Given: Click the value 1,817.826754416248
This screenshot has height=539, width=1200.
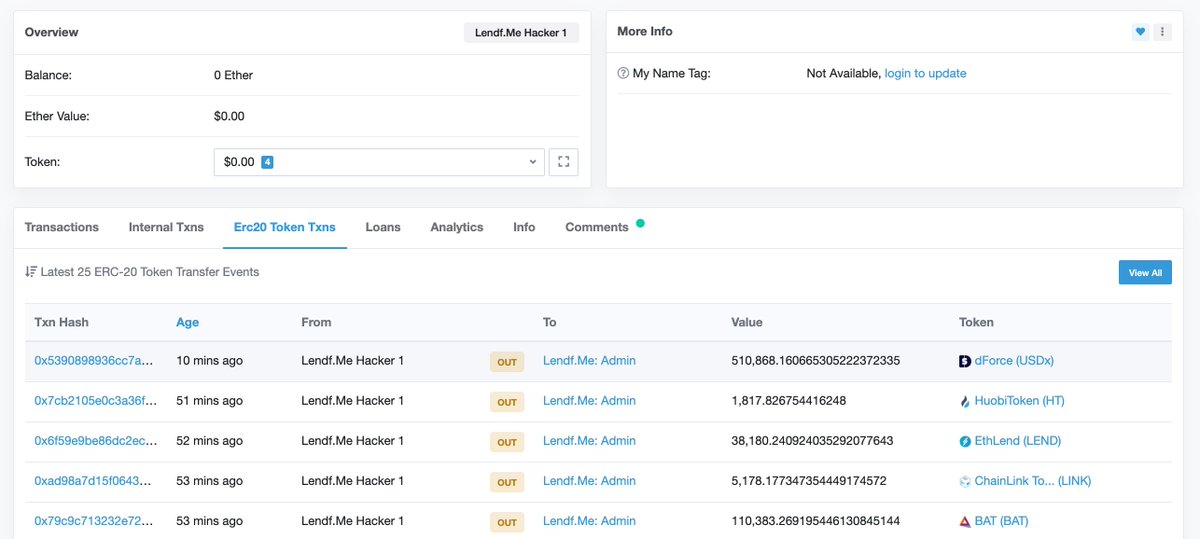Looking at the screenshot, I should click(x=788, y=400).
